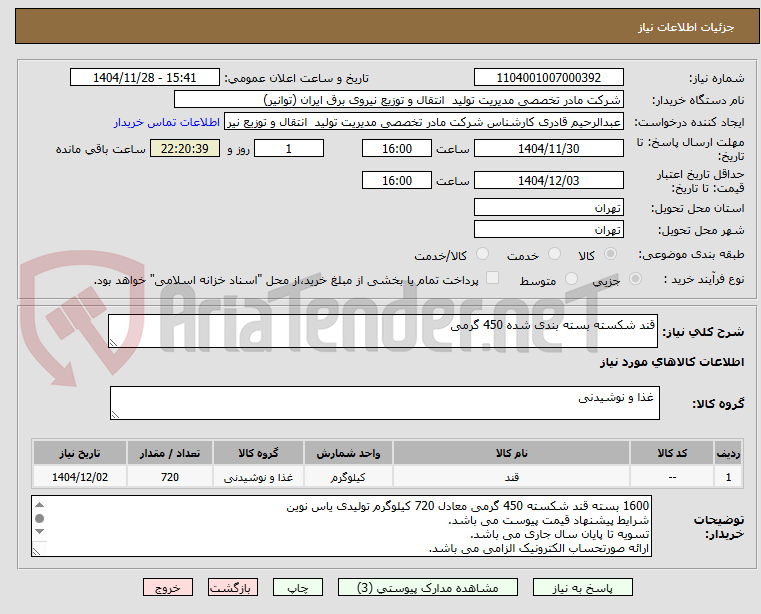Click the توضیحات خریدار text area
Viewport: 761px width, 614px height.
point(341,526)
